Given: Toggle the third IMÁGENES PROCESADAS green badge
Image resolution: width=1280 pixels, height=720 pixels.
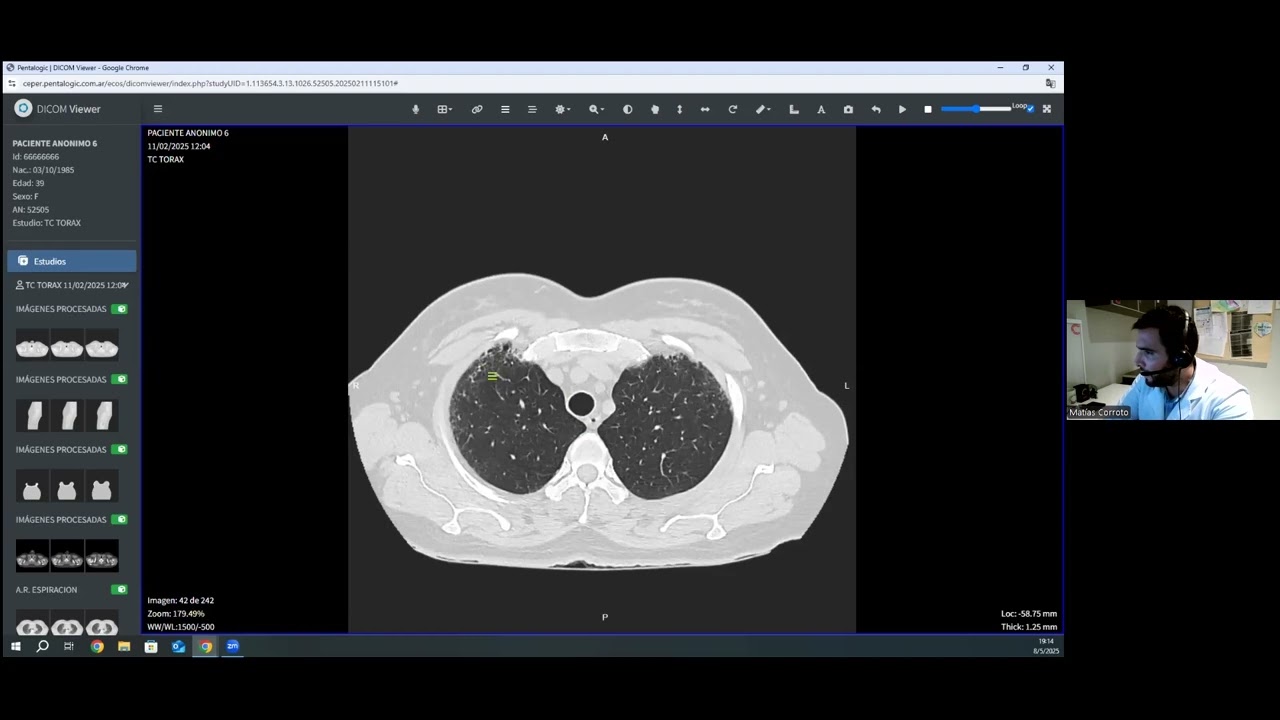Looking at the screenshot, I should click(119, 450).
